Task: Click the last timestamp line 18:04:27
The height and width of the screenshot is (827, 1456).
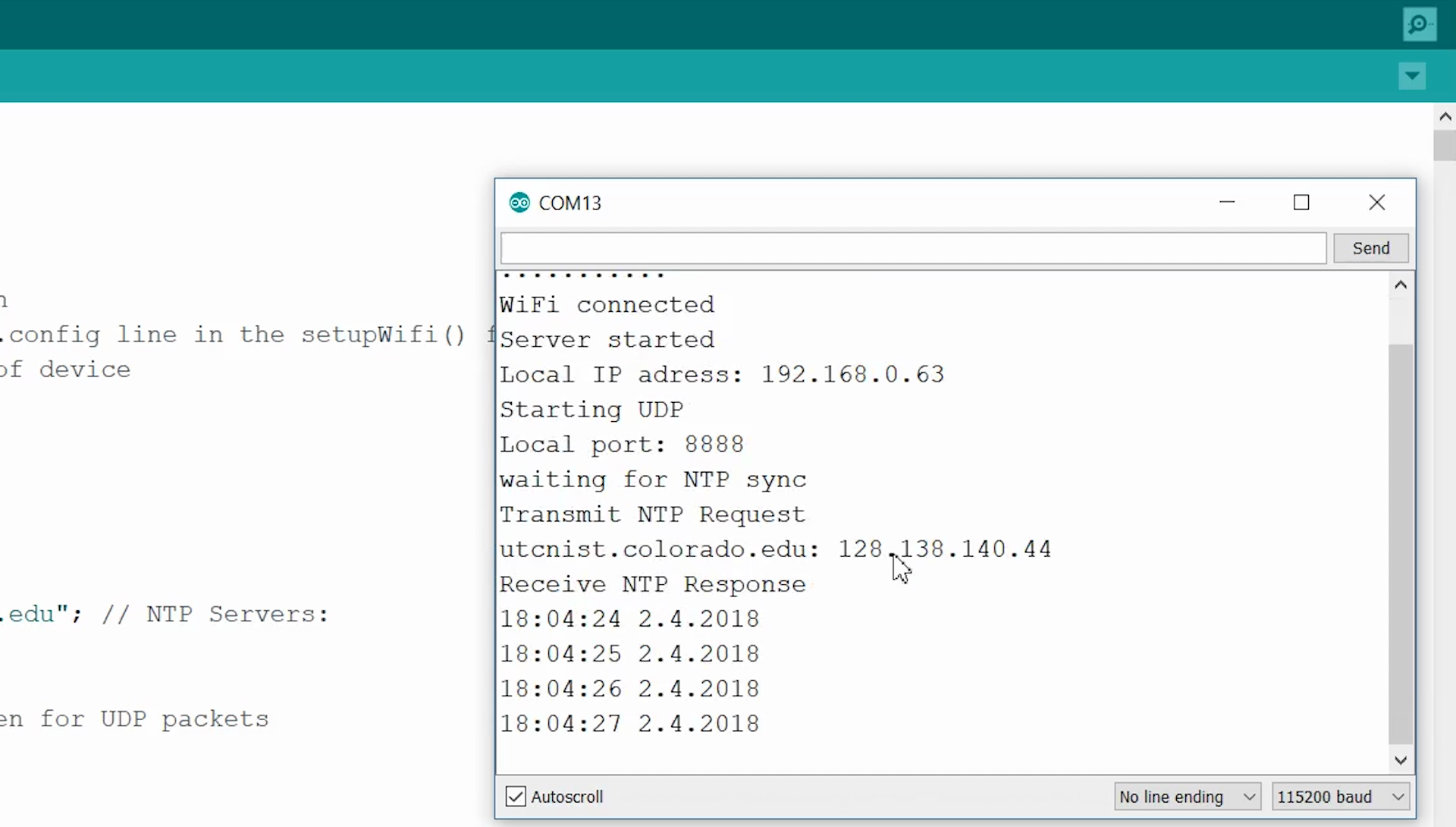Action: tap(629, 724)
